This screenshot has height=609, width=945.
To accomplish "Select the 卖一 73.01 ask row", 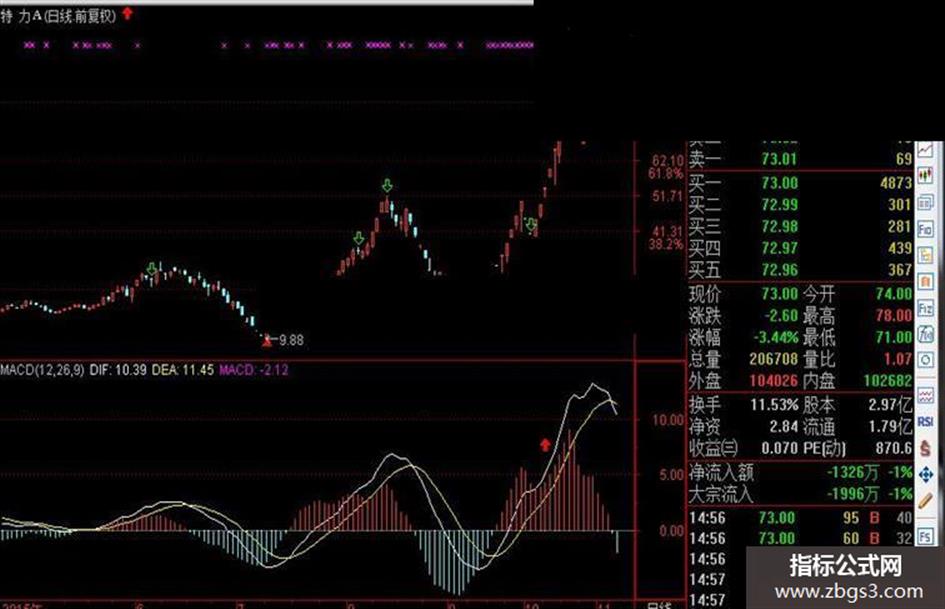I will click(800, 159).
